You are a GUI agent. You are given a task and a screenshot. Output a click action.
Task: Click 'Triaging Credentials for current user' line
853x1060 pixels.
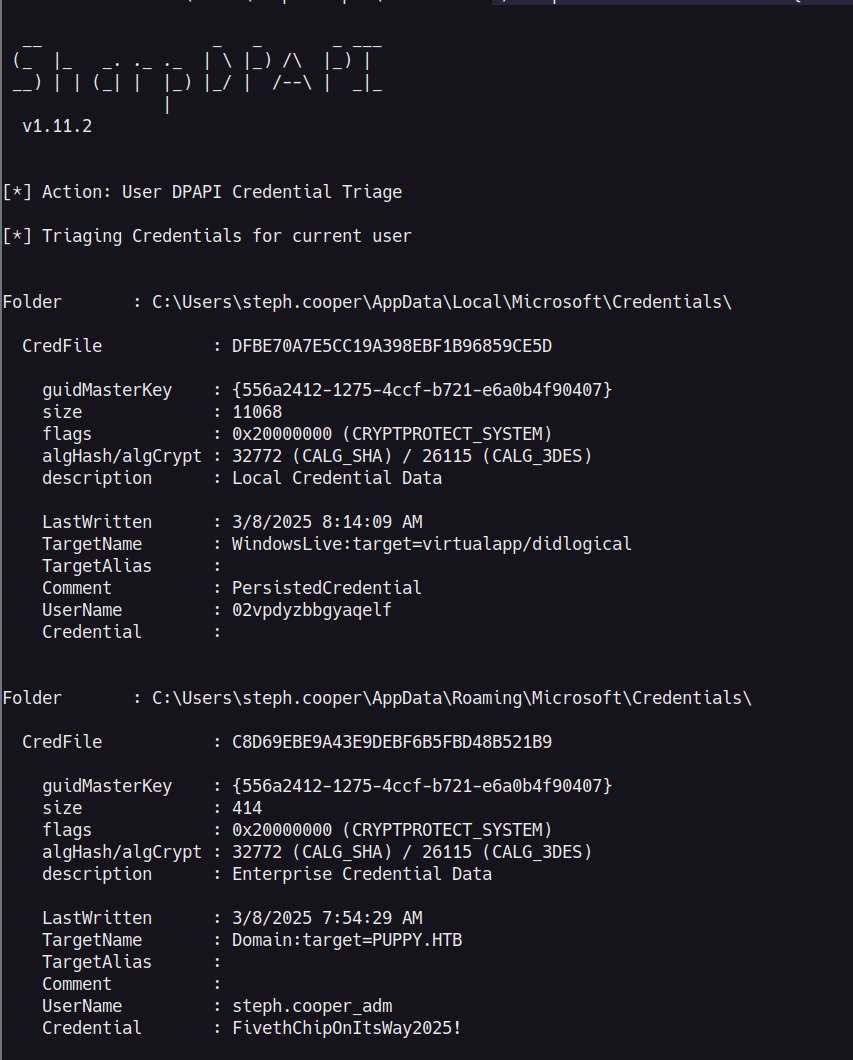(x=226, y=236)
